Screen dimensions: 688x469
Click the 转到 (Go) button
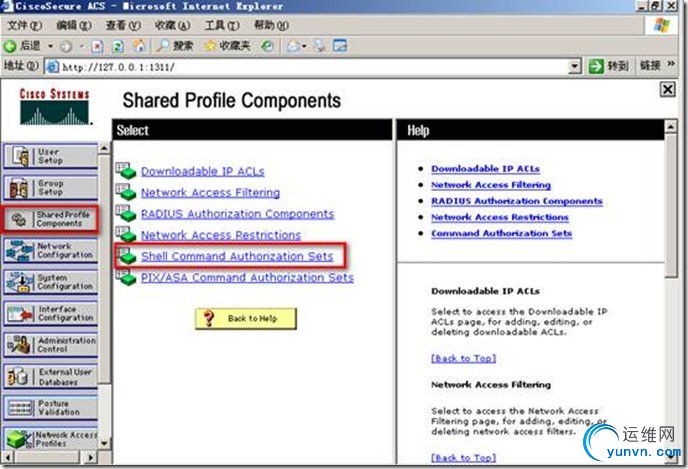tap(609, 66)
